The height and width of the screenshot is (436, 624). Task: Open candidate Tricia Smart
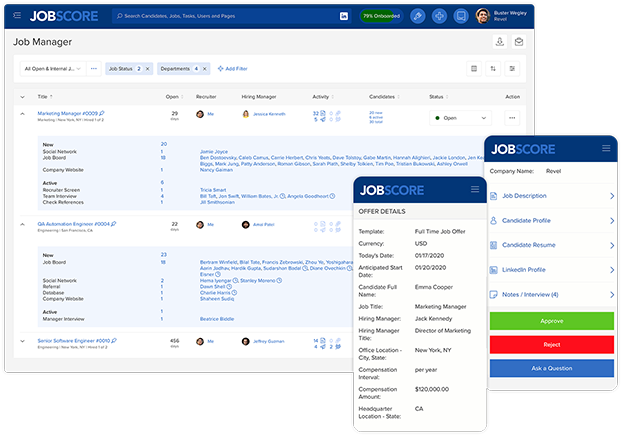coord(213,190)
